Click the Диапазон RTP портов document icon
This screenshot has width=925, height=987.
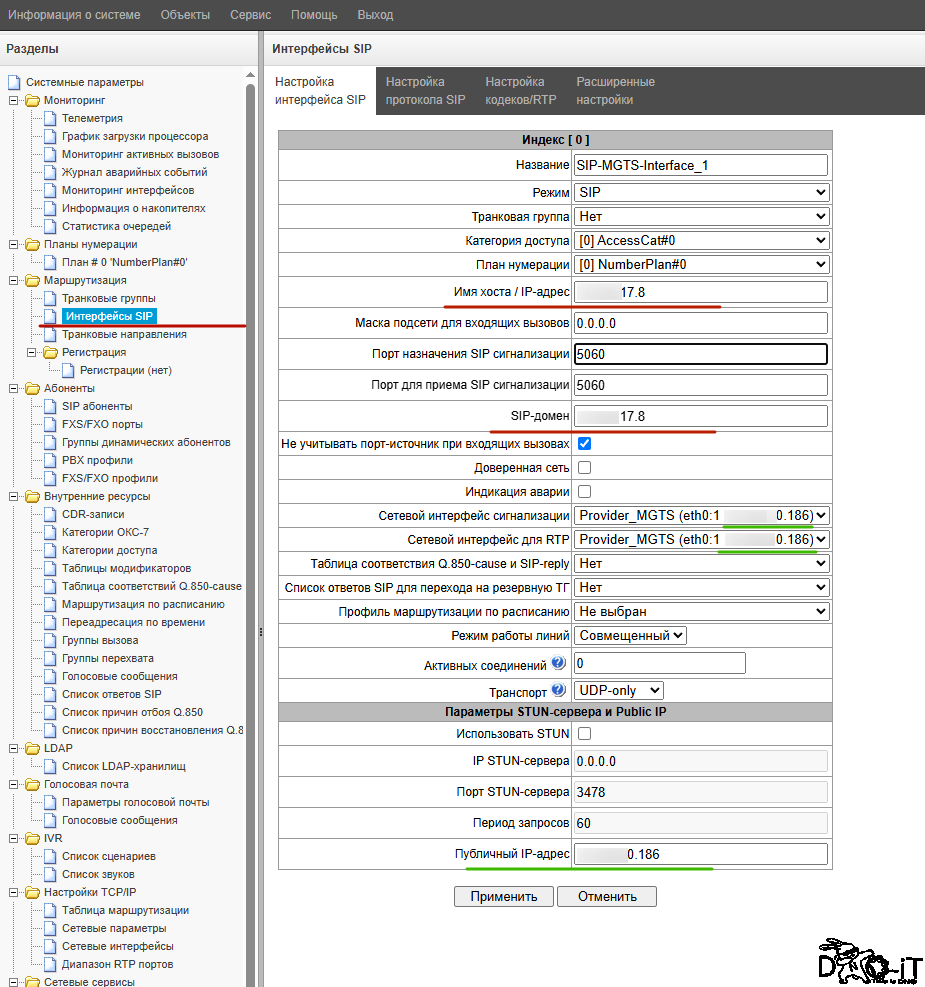pos(50,964)
